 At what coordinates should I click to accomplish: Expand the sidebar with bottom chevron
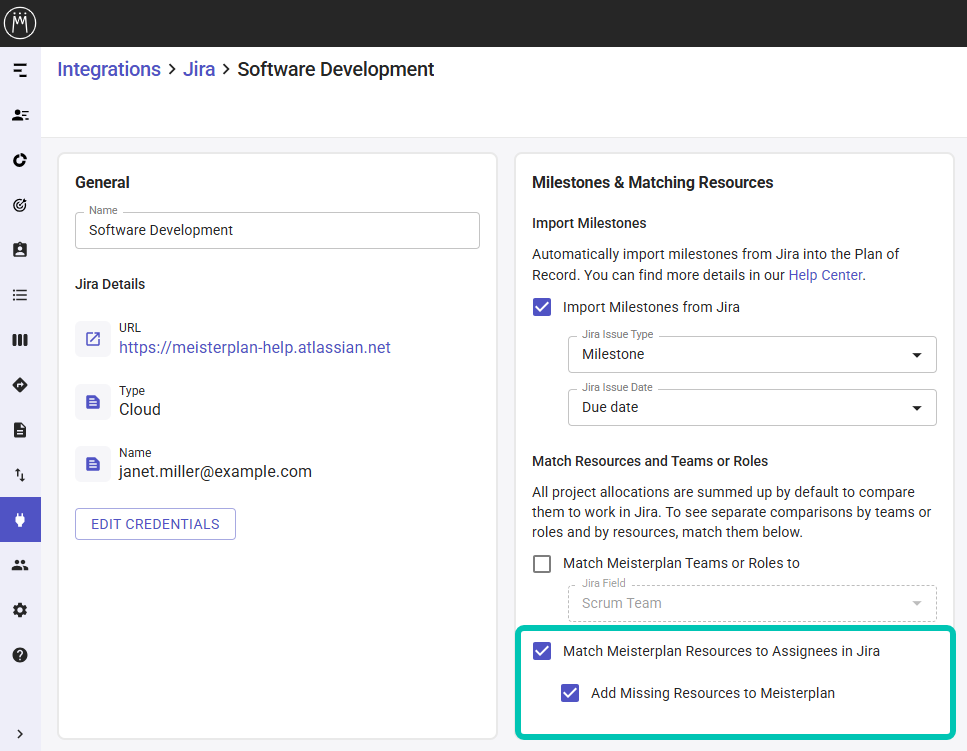coord(20,734)
